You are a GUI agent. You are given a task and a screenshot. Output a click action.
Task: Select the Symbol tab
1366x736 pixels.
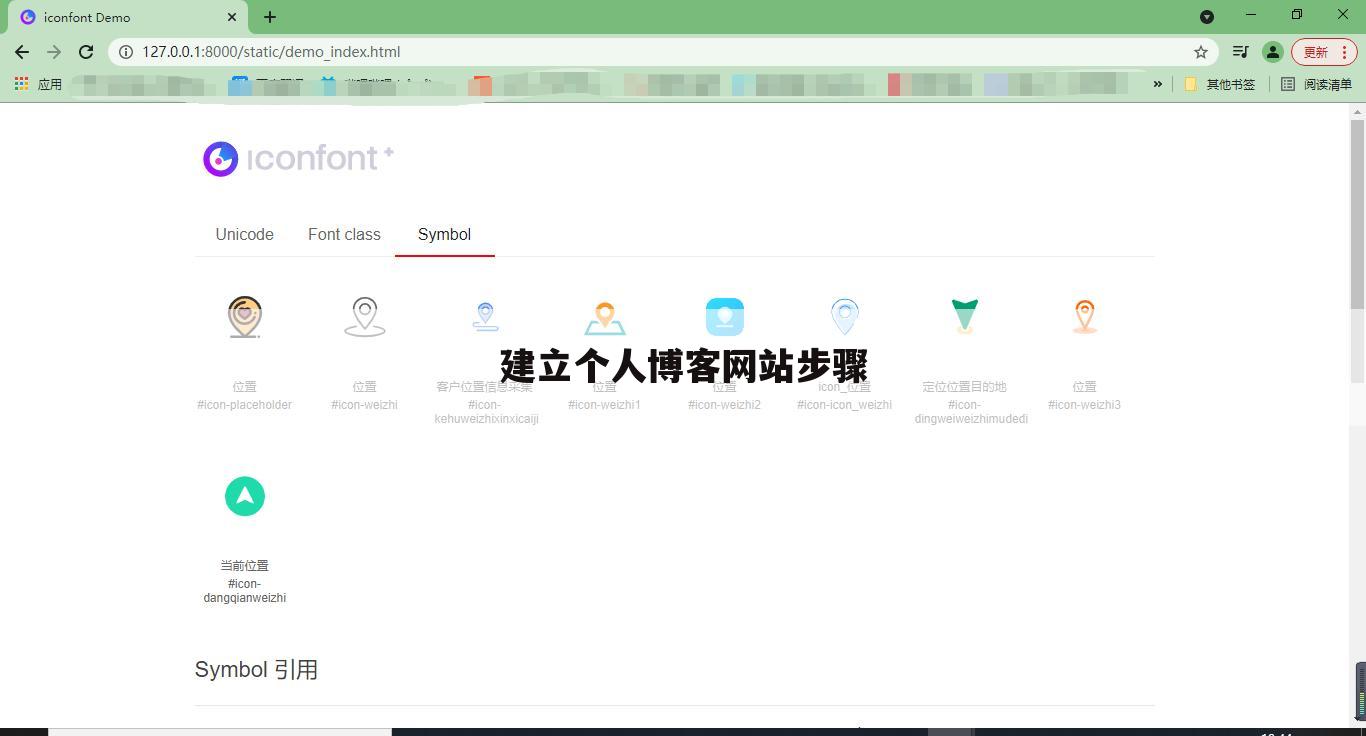[444, 234]
